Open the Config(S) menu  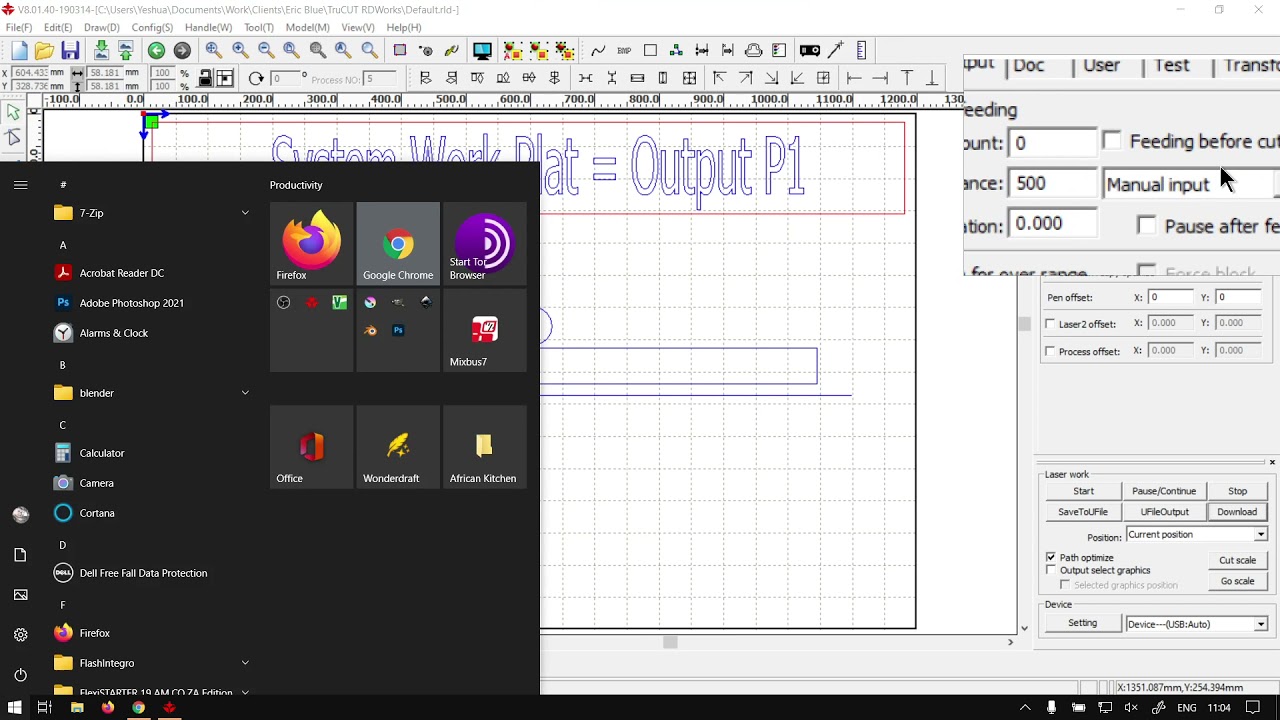[152, 27]
